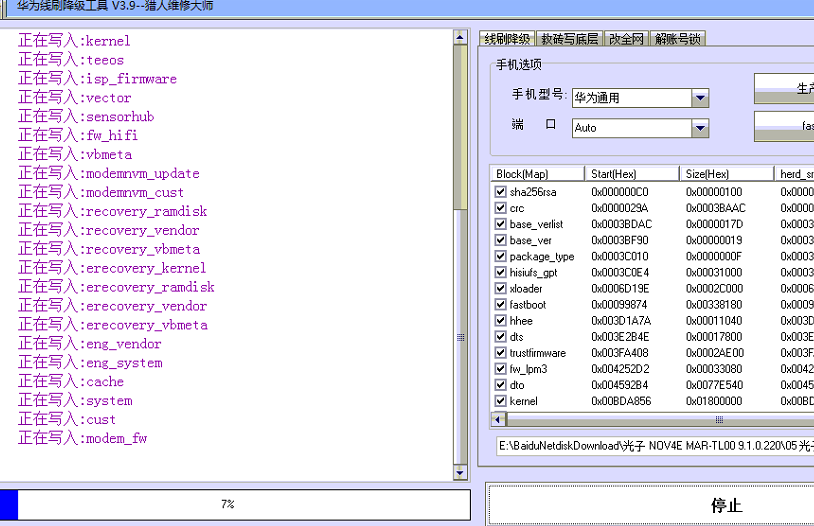
Task: Click the firmware file path field
Action: [x=655, y=446]
